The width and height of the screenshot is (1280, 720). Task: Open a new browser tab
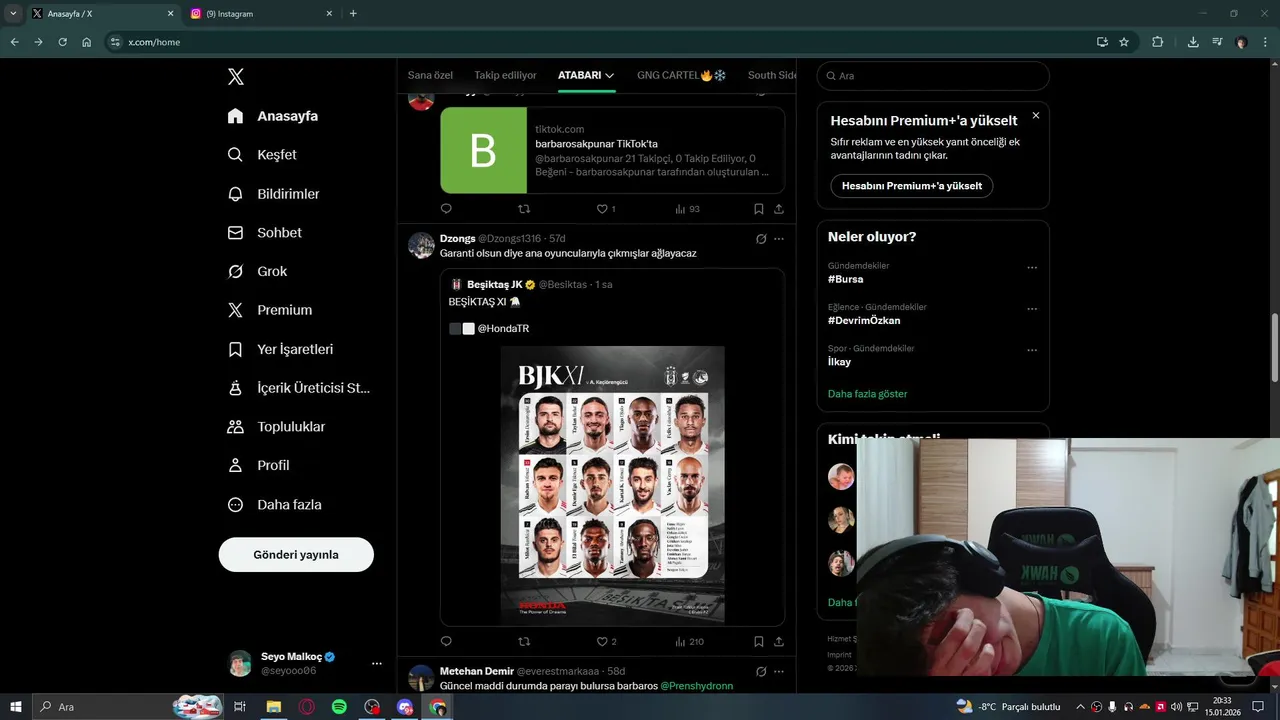pyautogui.click(x=353, y=14)
